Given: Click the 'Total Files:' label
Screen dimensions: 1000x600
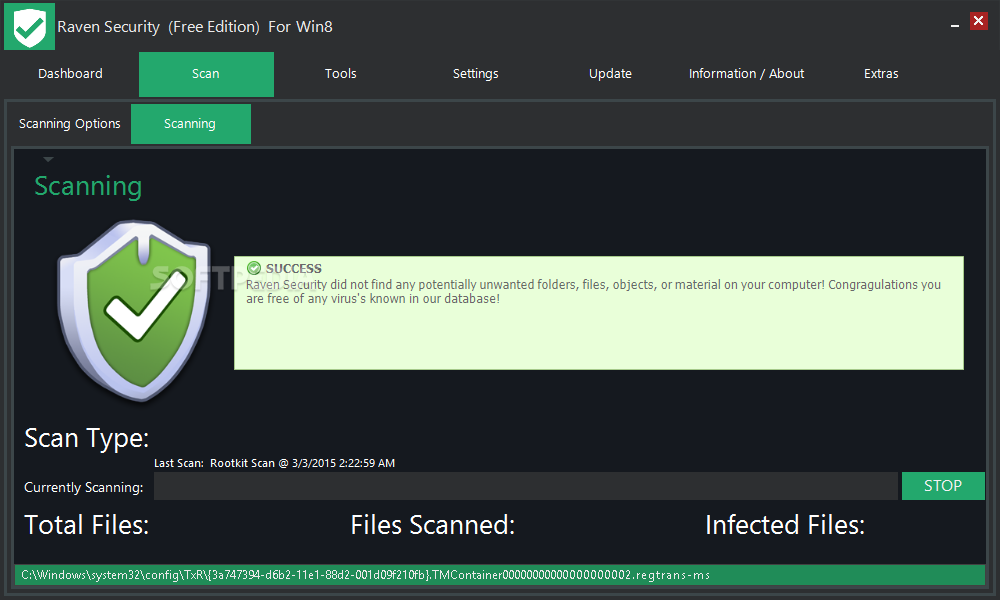Looking at the screenshot, I should click(87, 525).
